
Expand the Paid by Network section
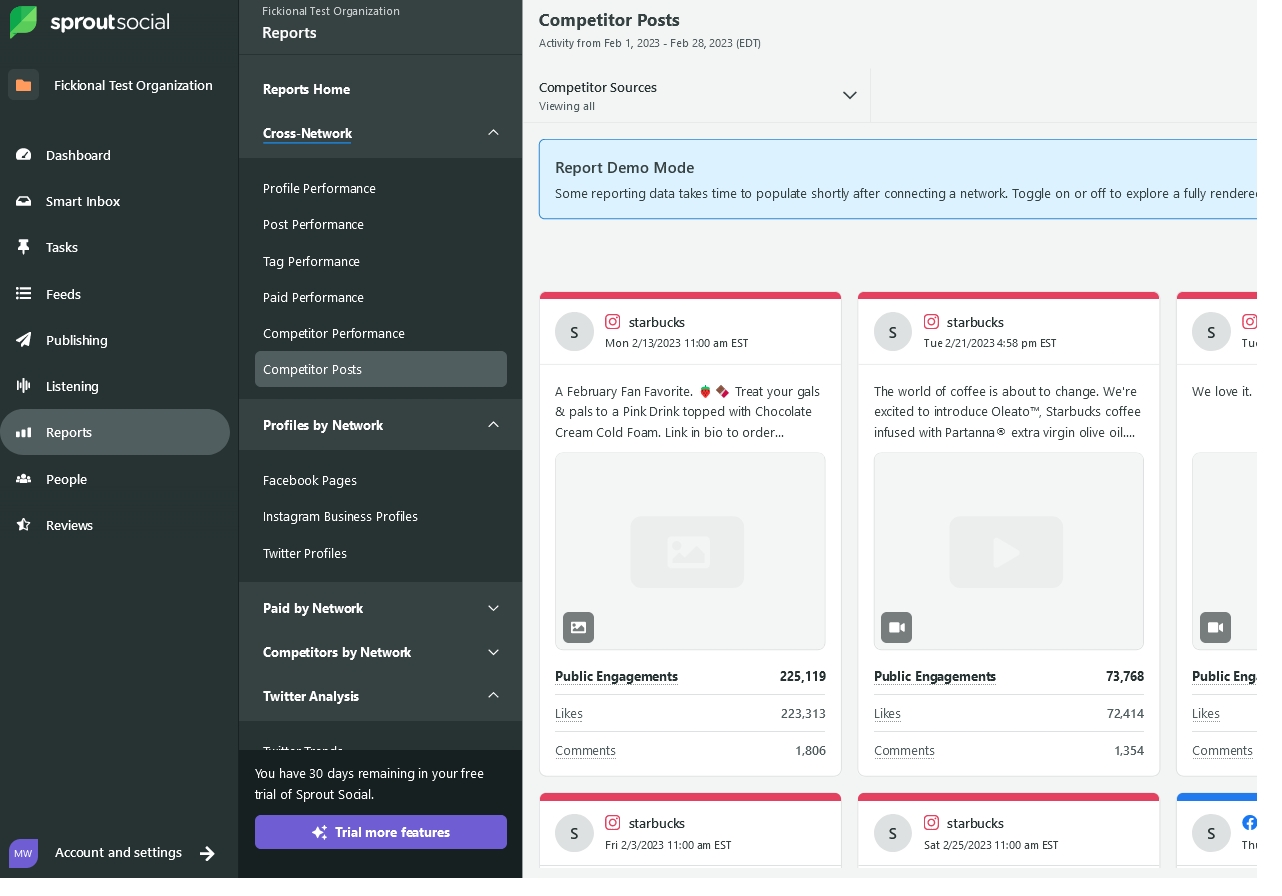click(493, 608)
